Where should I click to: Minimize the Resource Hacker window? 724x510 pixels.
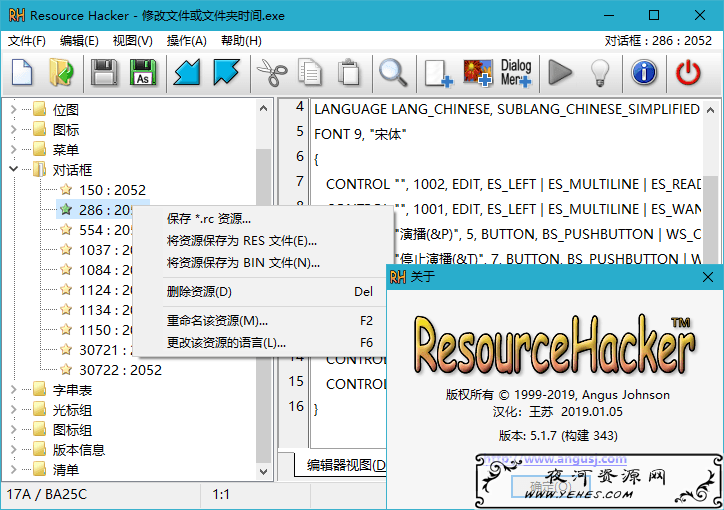(x=609, y=15)
